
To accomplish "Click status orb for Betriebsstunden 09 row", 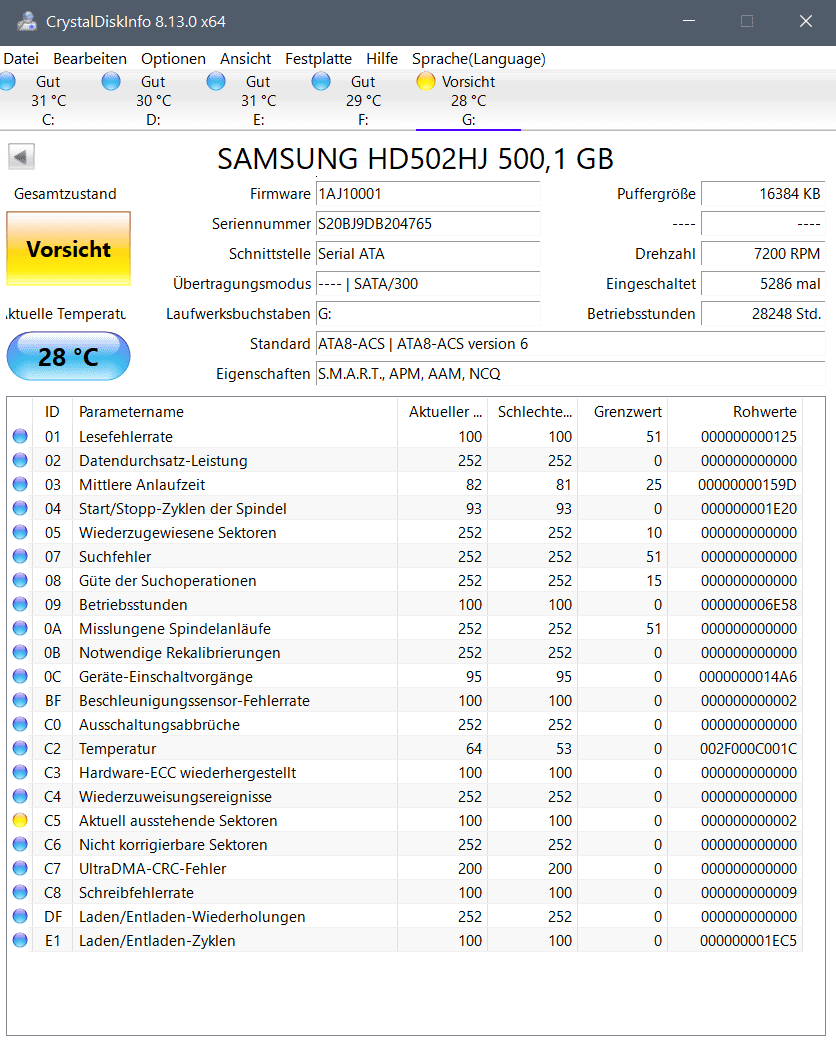I will tap(20, 604).
